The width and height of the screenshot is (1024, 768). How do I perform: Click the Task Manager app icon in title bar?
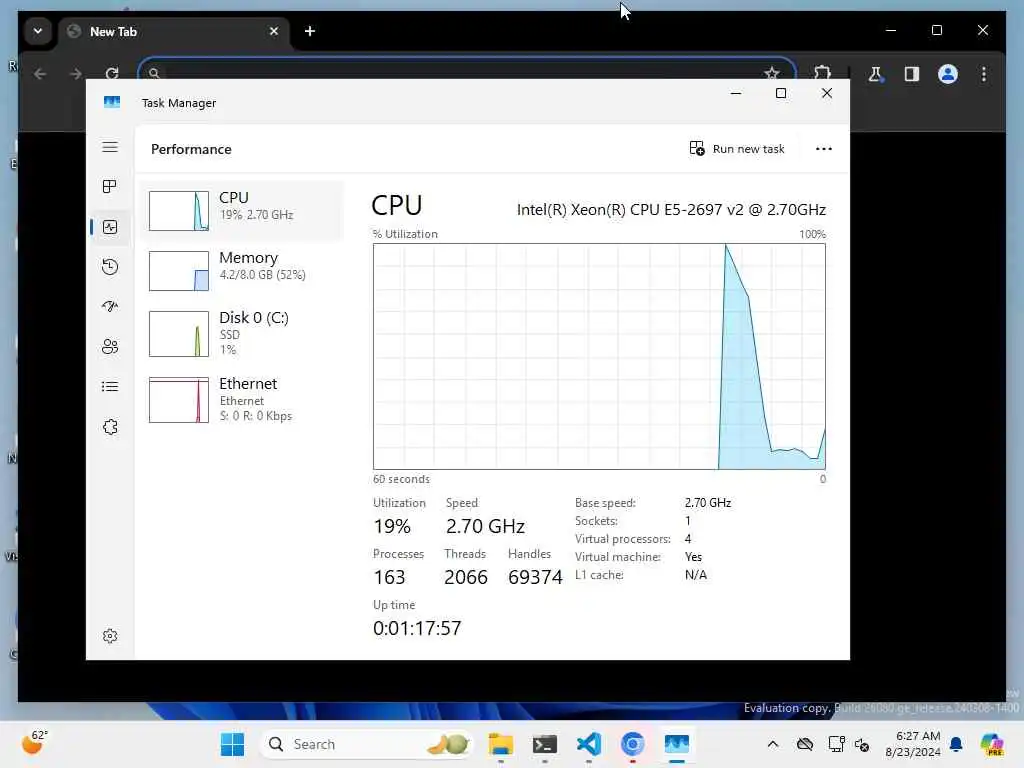coord(112,102)
